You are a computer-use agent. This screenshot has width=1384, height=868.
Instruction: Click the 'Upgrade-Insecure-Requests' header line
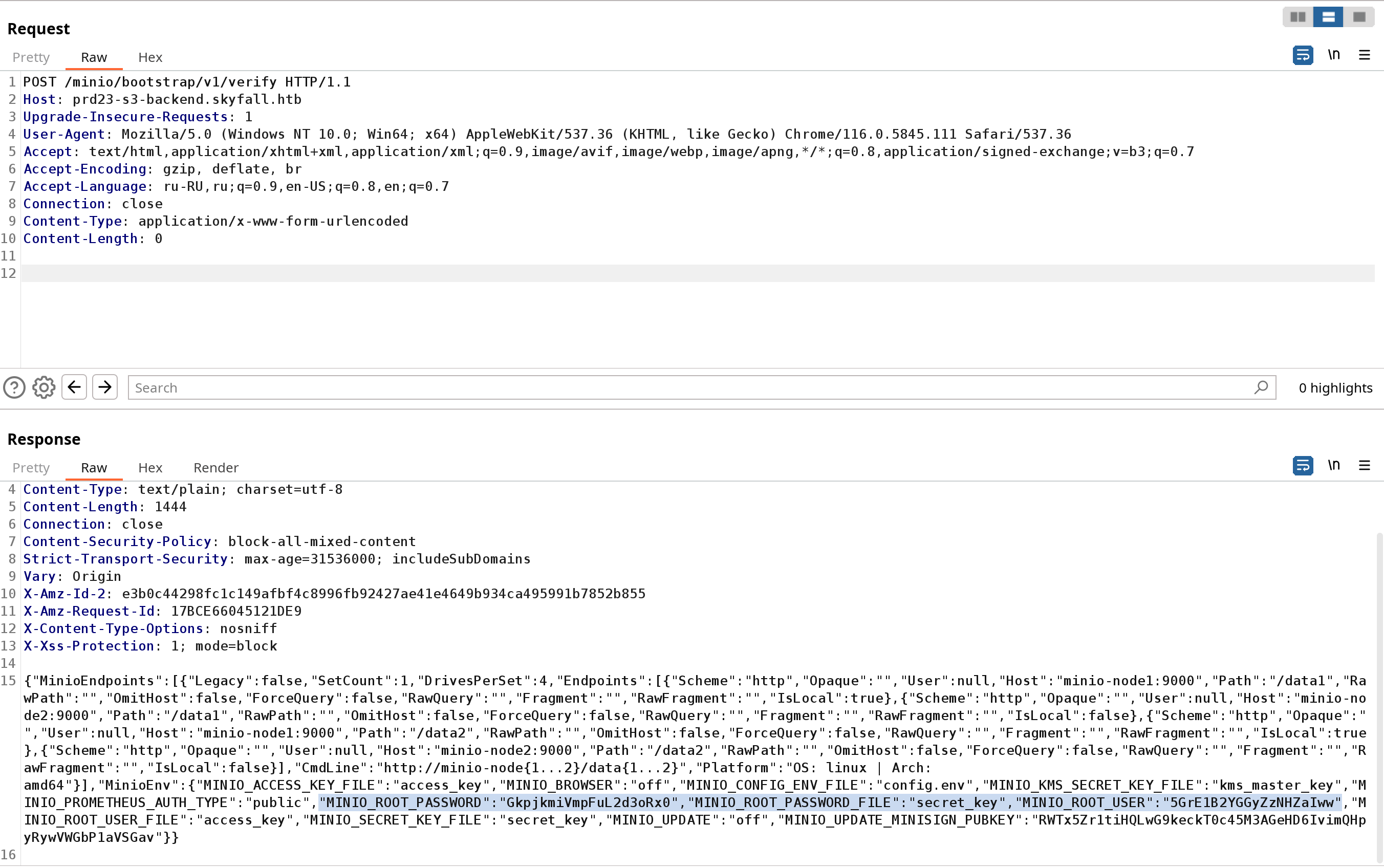pyautogui.click(x=138, y=117)
